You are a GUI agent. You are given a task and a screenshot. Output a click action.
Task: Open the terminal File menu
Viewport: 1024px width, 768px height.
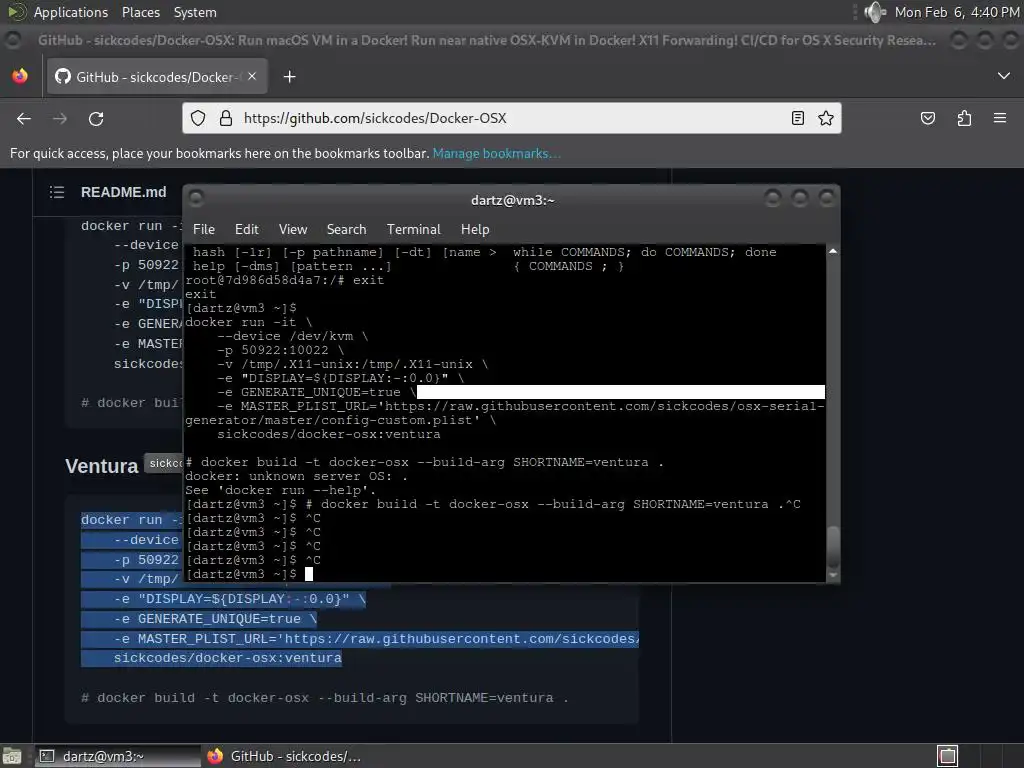point(204,229)
